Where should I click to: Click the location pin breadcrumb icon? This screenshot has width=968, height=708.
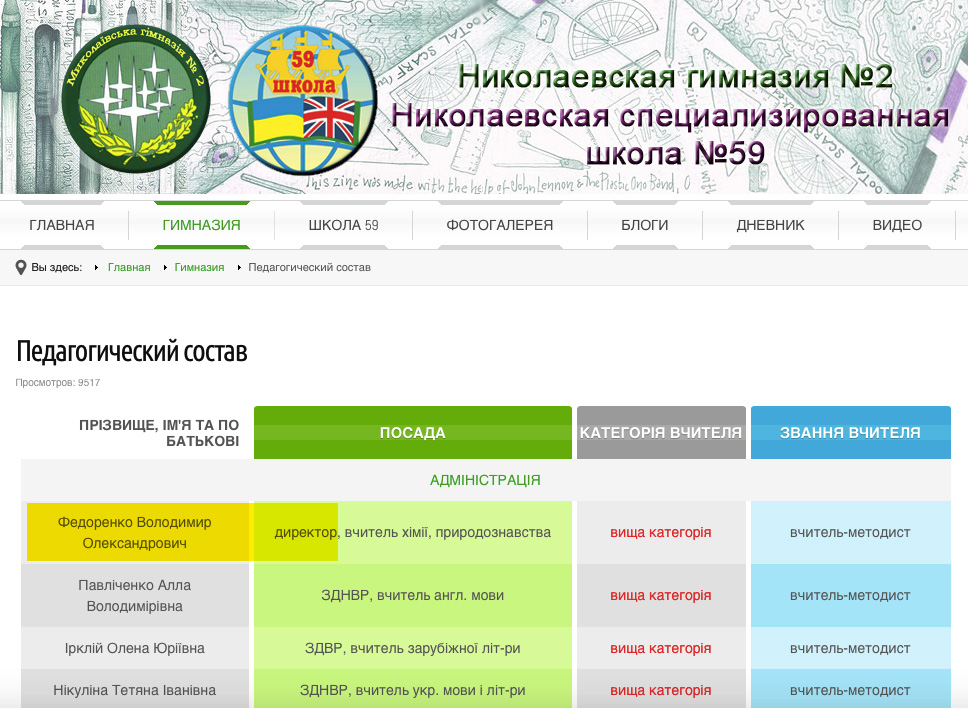(x=21, y=268)
